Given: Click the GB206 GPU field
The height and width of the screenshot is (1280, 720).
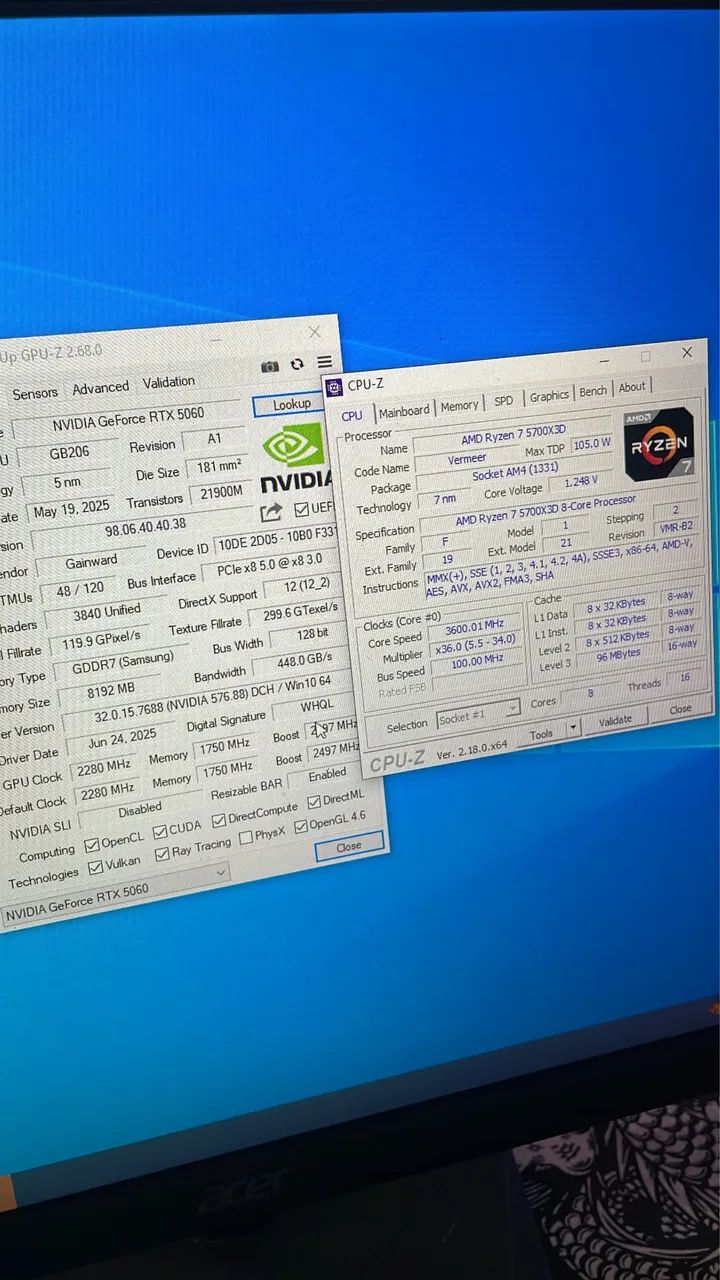Looking at the screenshot, I should [x=69, y=452].
